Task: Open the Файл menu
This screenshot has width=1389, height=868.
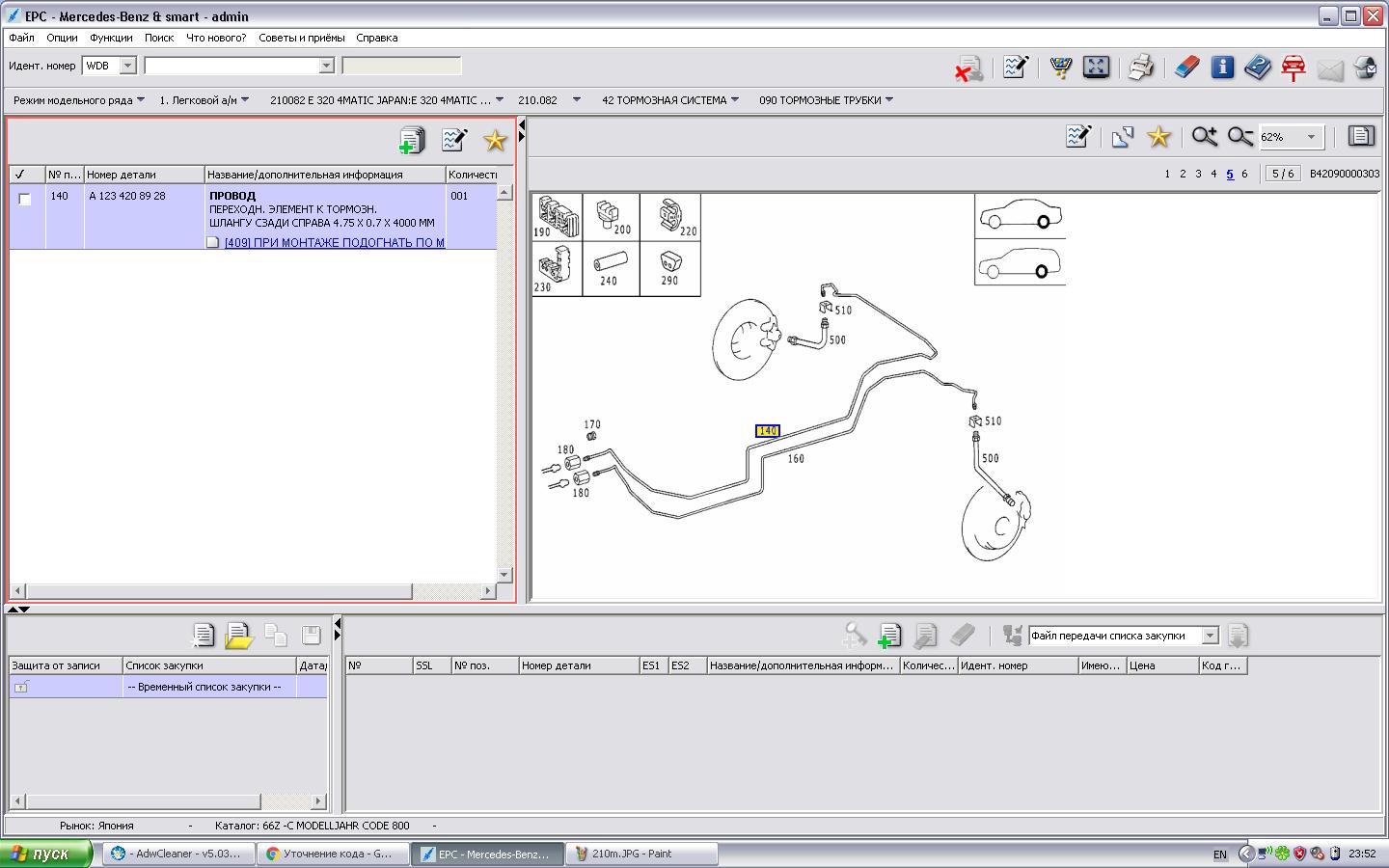Action: (x=21, y=38)
